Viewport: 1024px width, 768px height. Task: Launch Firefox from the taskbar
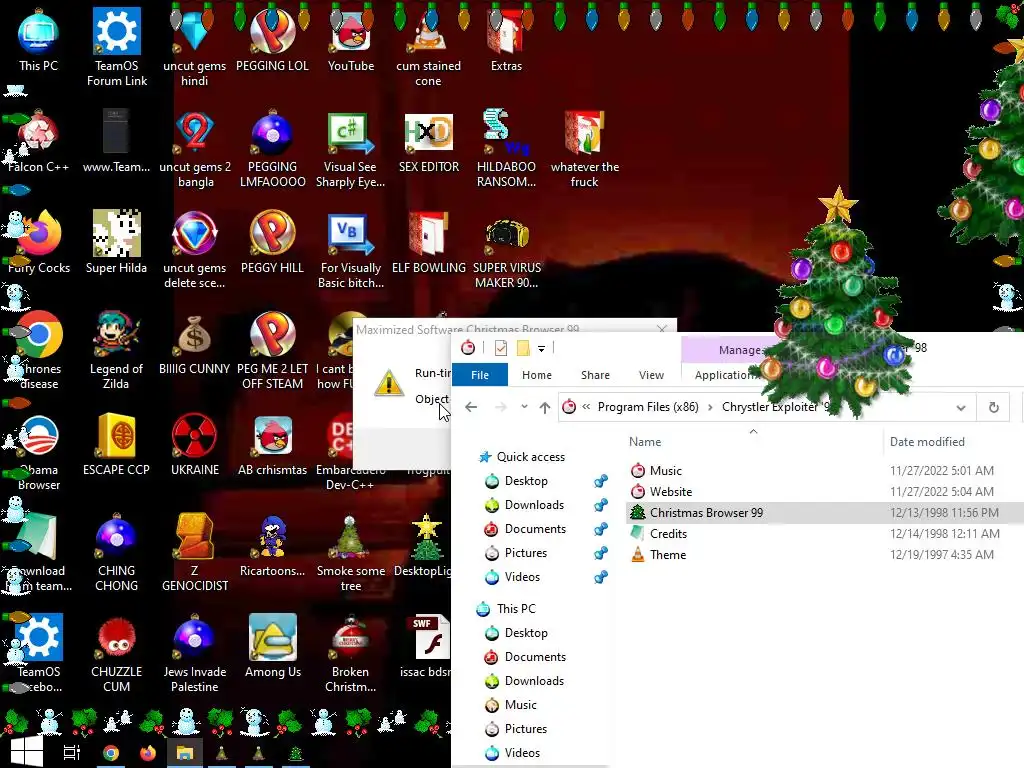(x=148, y=753)
